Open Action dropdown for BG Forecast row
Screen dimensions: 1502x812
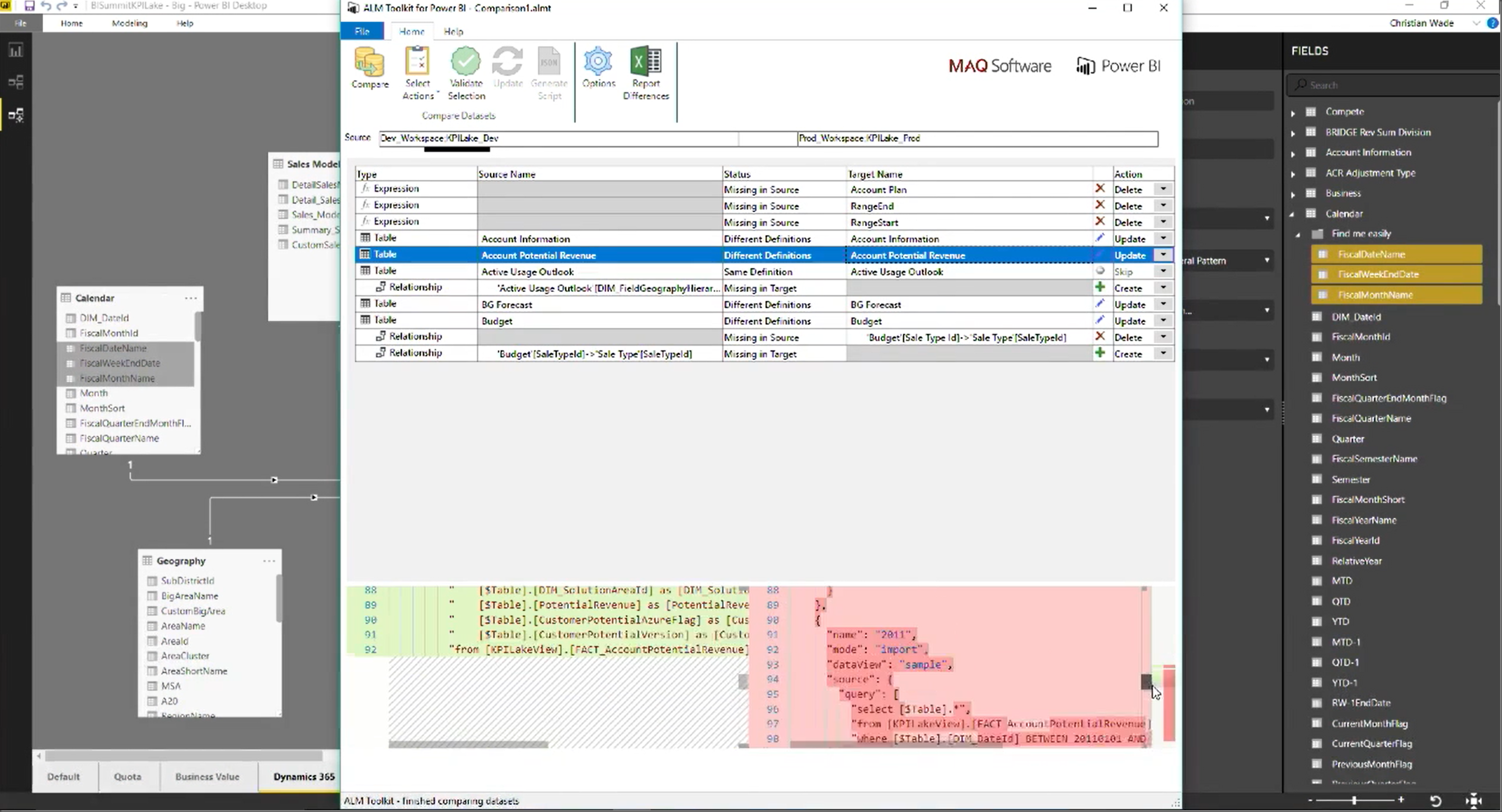click(x=1163, y=304)
